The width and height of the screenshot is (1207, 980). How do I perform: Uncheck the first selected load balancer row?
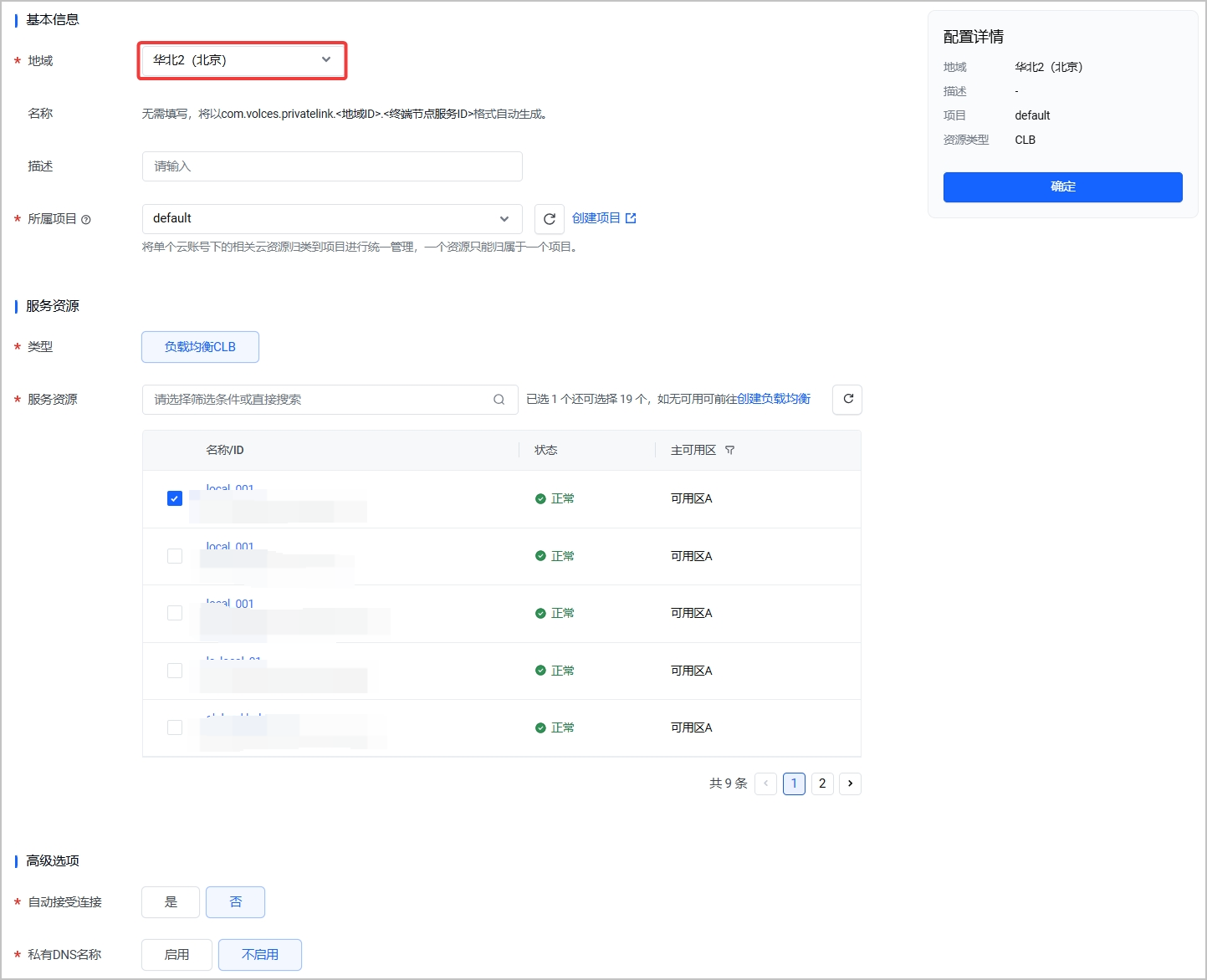tap(175, 498)
